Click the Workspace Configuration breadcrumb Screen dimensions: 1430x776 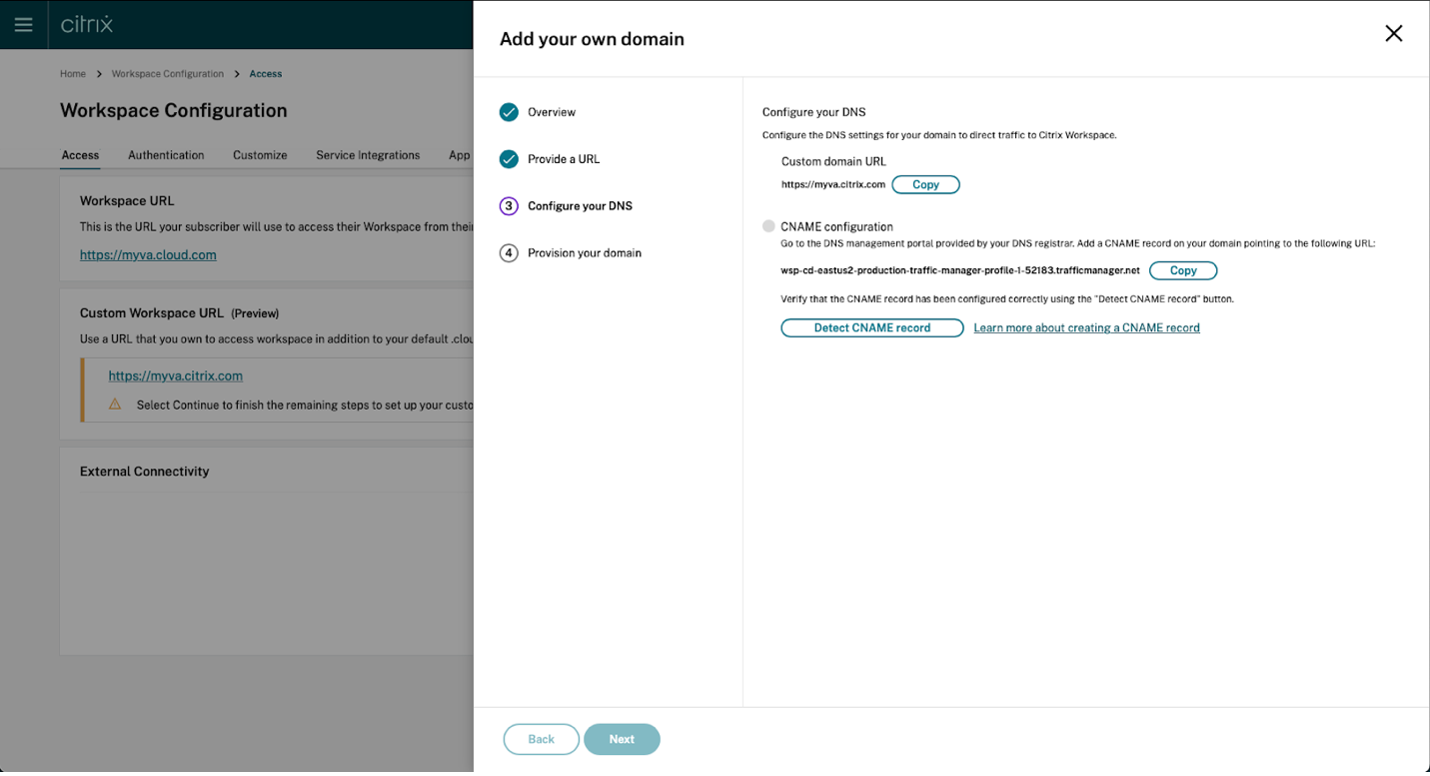168,74
